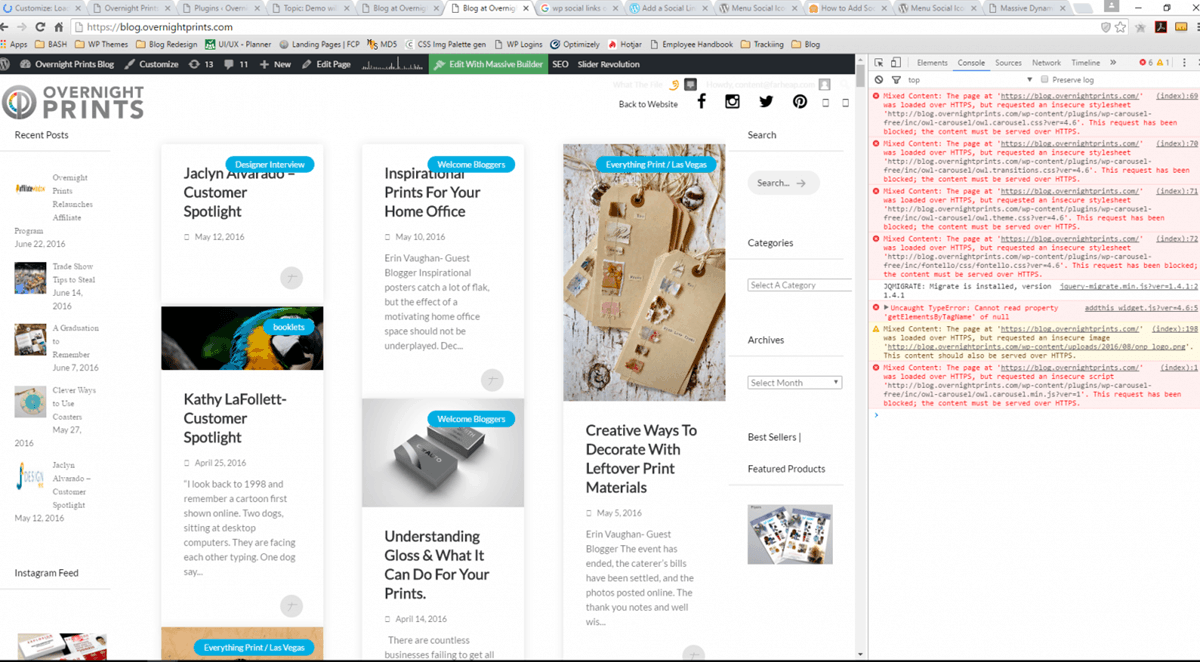Open the Select A Category dropdown
1200x662 pixels.
[798, 285]
